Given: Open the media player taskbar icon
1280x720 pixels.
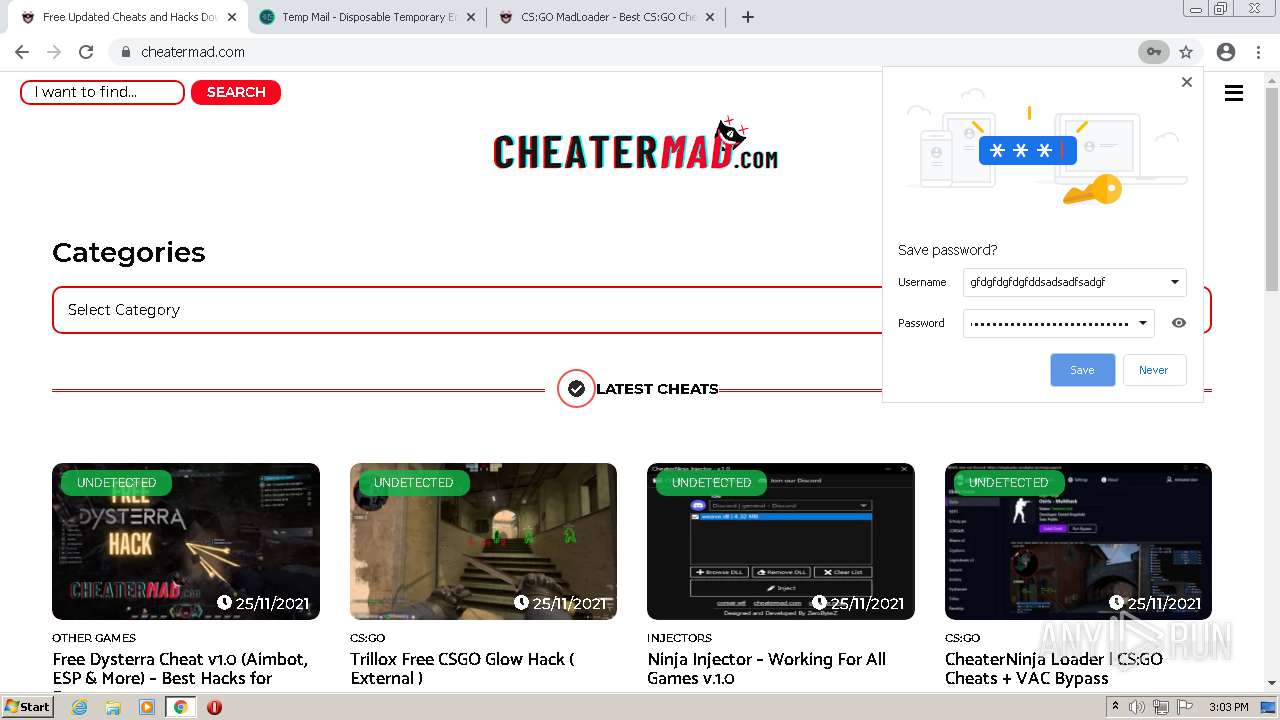Looking at the screenshot, I should [147, 707].
